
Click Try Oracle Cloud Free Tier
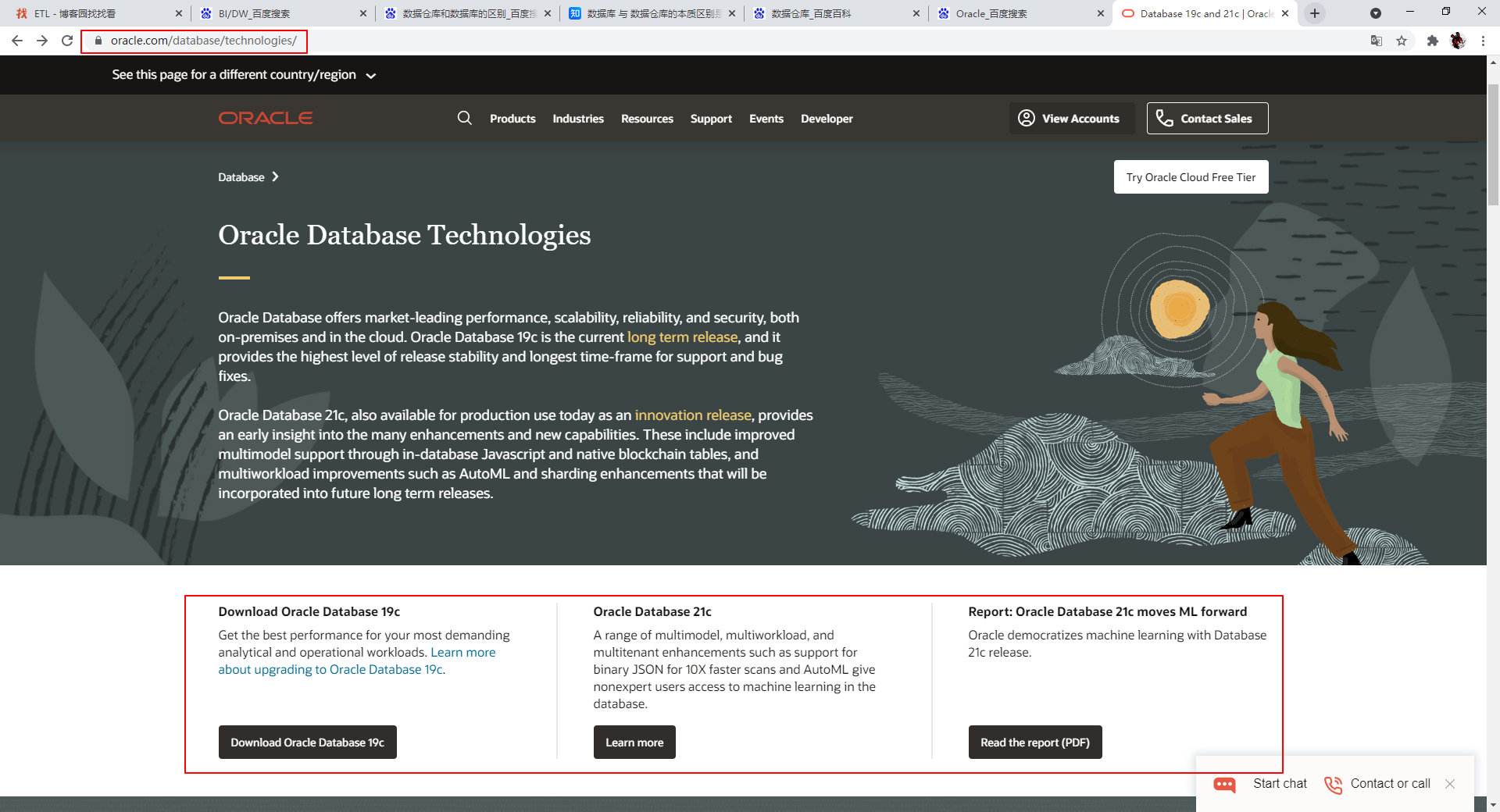1191,177
